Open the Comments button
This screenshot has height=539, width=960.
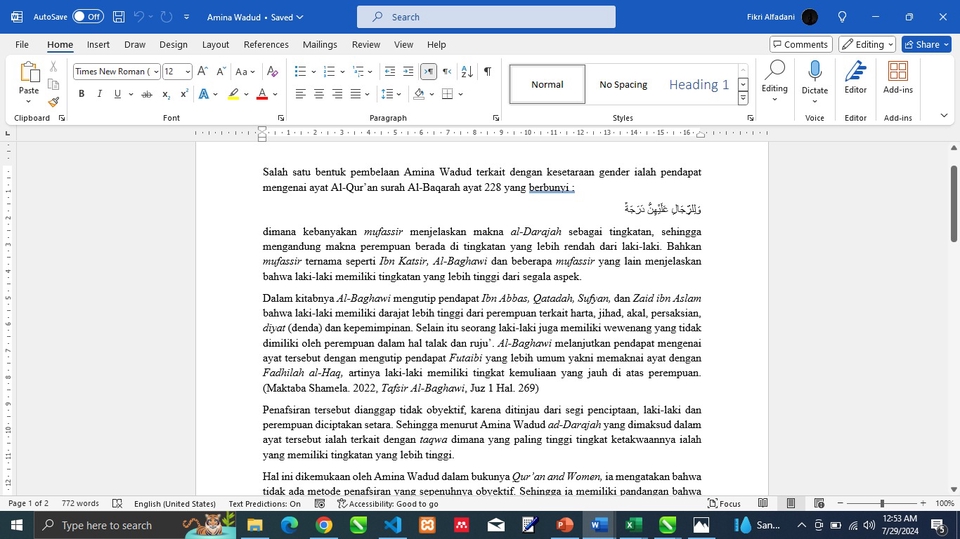(800, 45)
